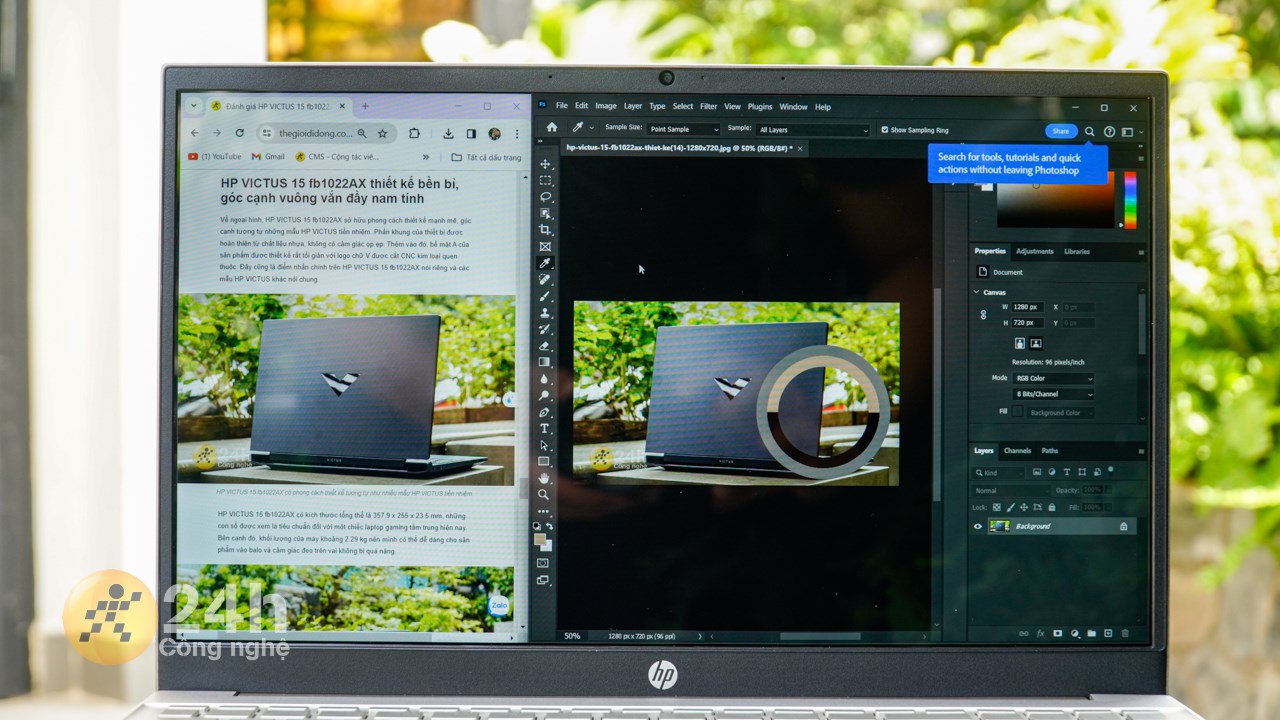Switch to the Adjustments tab
The width and height of the screenshot is (1280, 720).
pos(1034,252)
